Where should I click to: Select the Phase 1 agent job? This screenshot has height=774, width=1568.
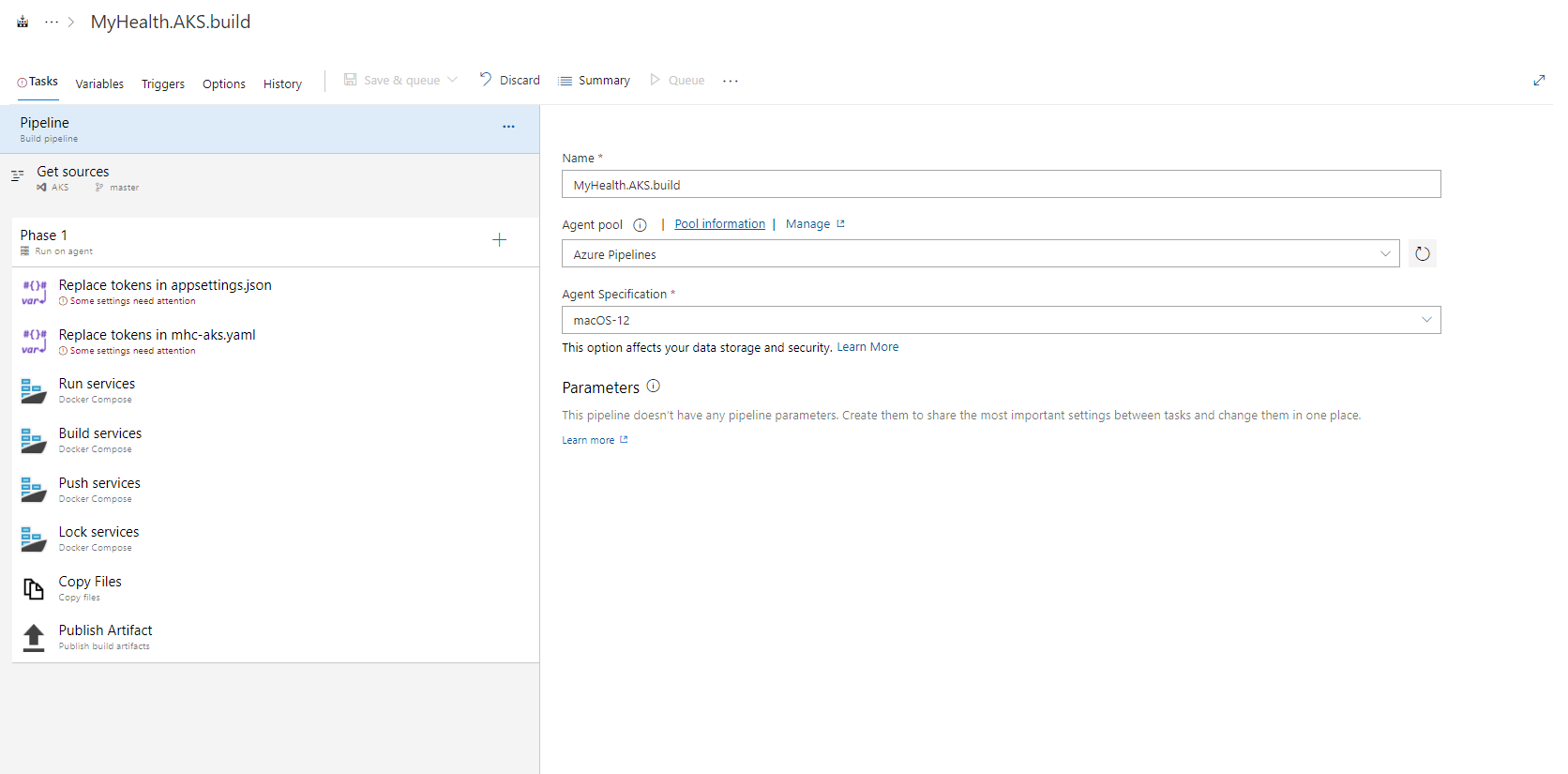(x=276, y=242)
